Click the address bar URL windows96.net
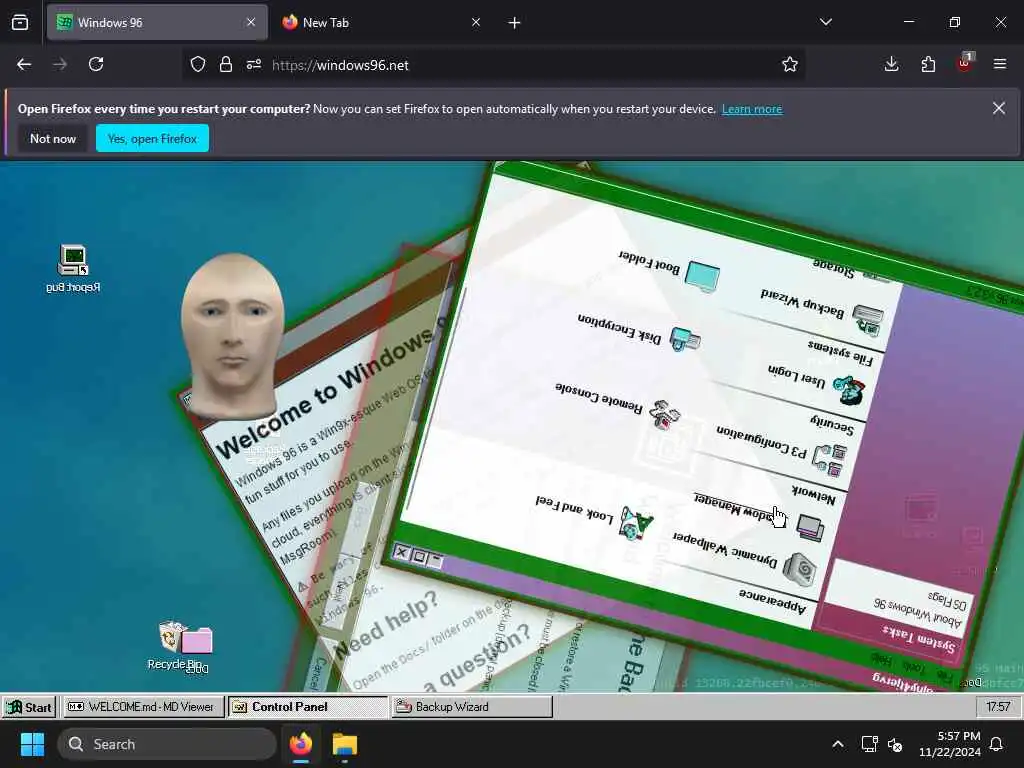 point(340,65)
